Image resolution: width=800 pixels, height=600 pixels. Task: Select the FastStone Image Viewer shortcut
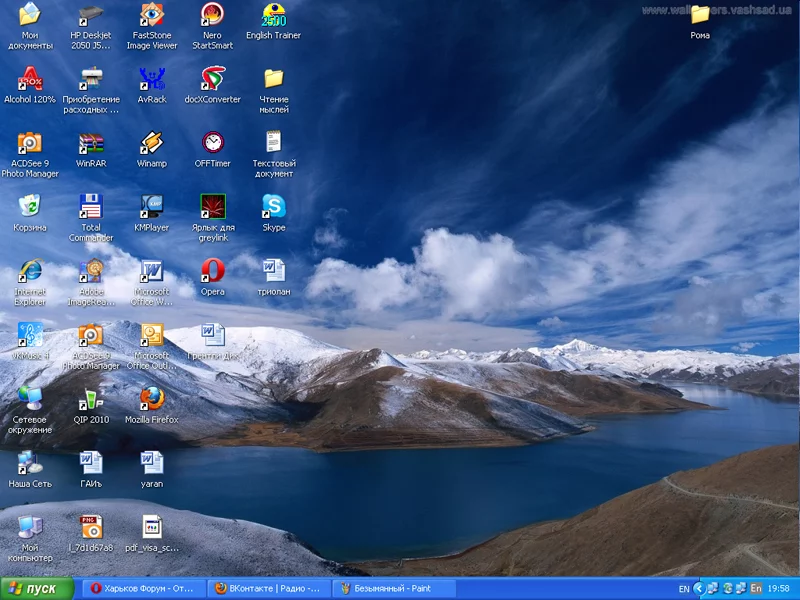152,15
